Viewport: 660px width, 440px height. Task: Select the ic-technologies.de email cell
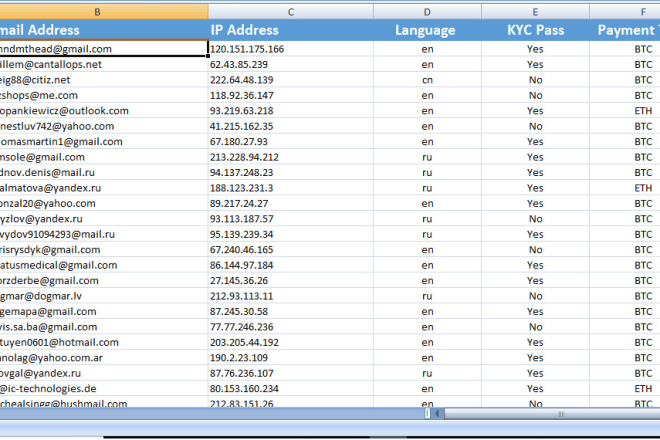pos(104,389)
